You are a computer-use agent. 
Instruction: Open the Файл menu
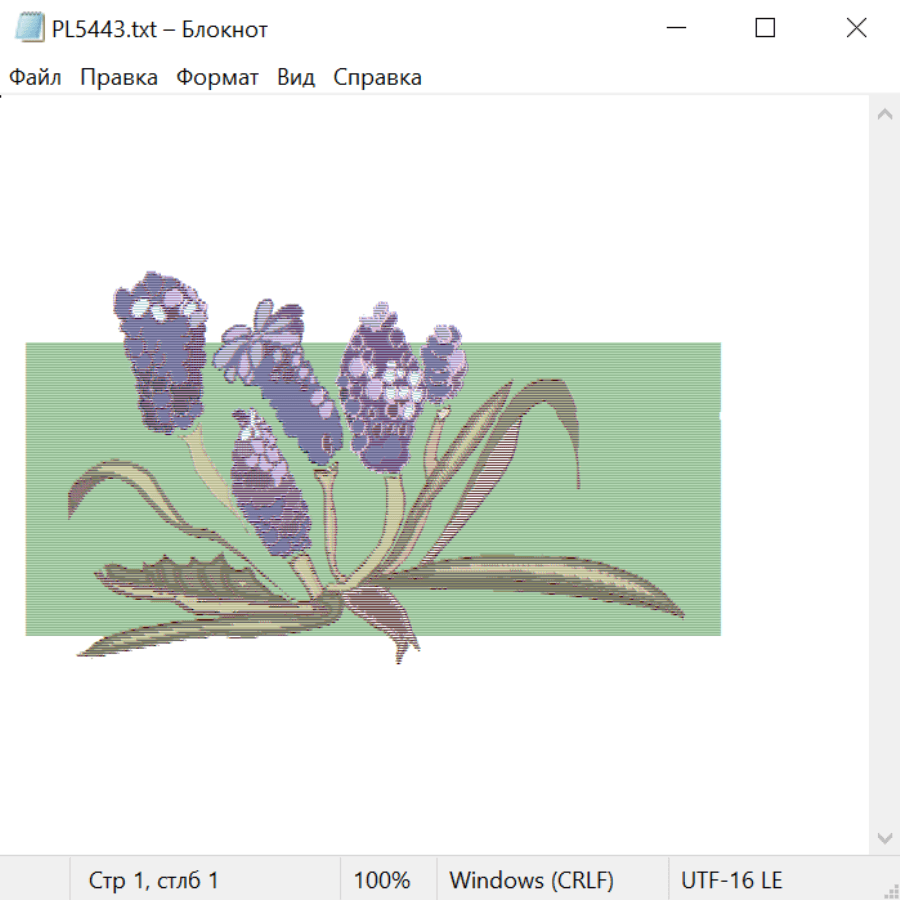point(35,77)
